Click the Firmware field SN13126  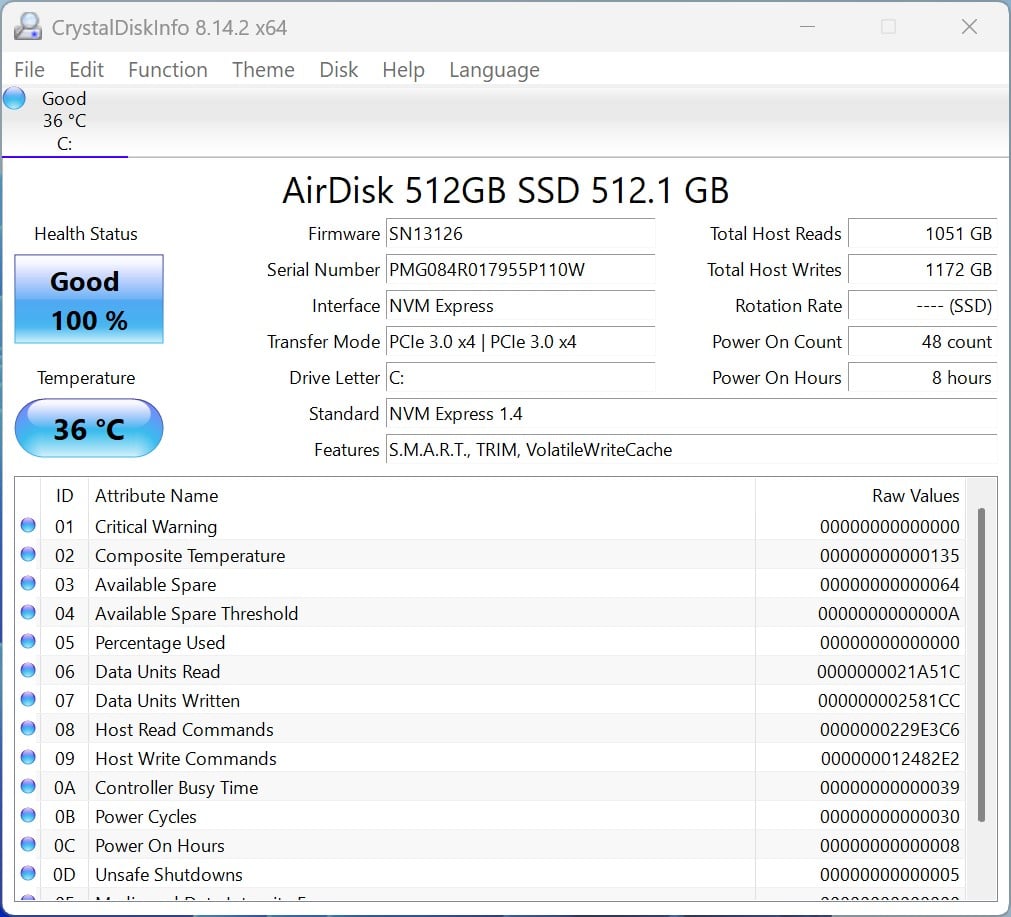coord(520,233)
